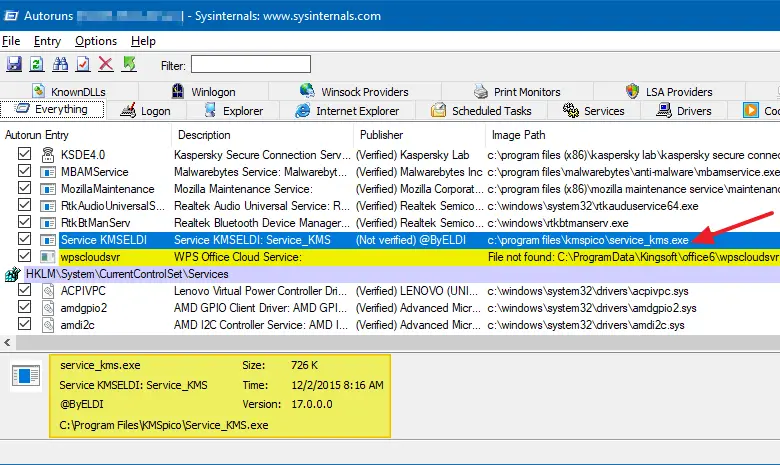780x465 pixels.
Task: Uncheck the amdi2c checkbox
Action: [x=24, y=324]
